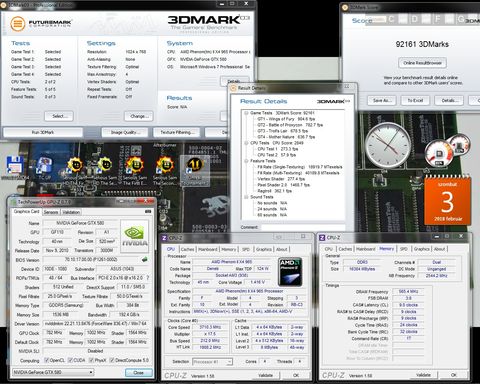The width and height of the screenshot is (480, 384).
Task: Launch the Unreal Tournament desktop shortcut
Action: 195,165
